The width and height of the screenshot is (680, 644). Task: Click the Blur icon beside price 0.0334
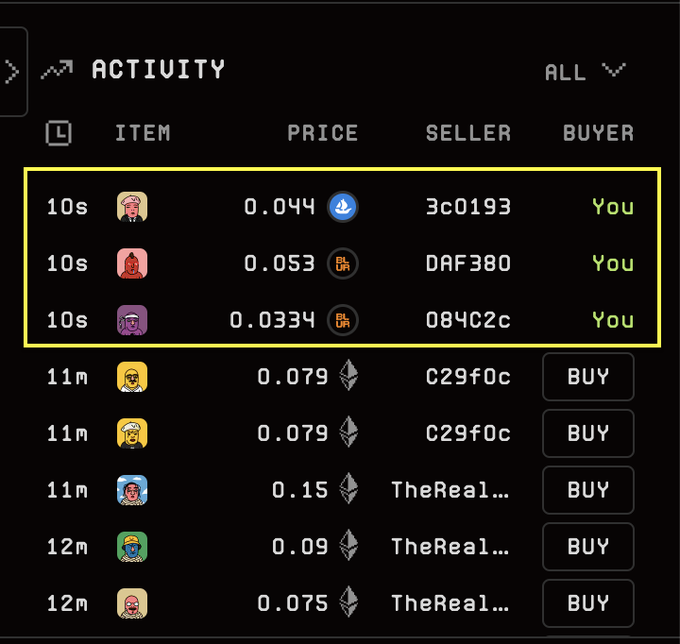[343, 320]
